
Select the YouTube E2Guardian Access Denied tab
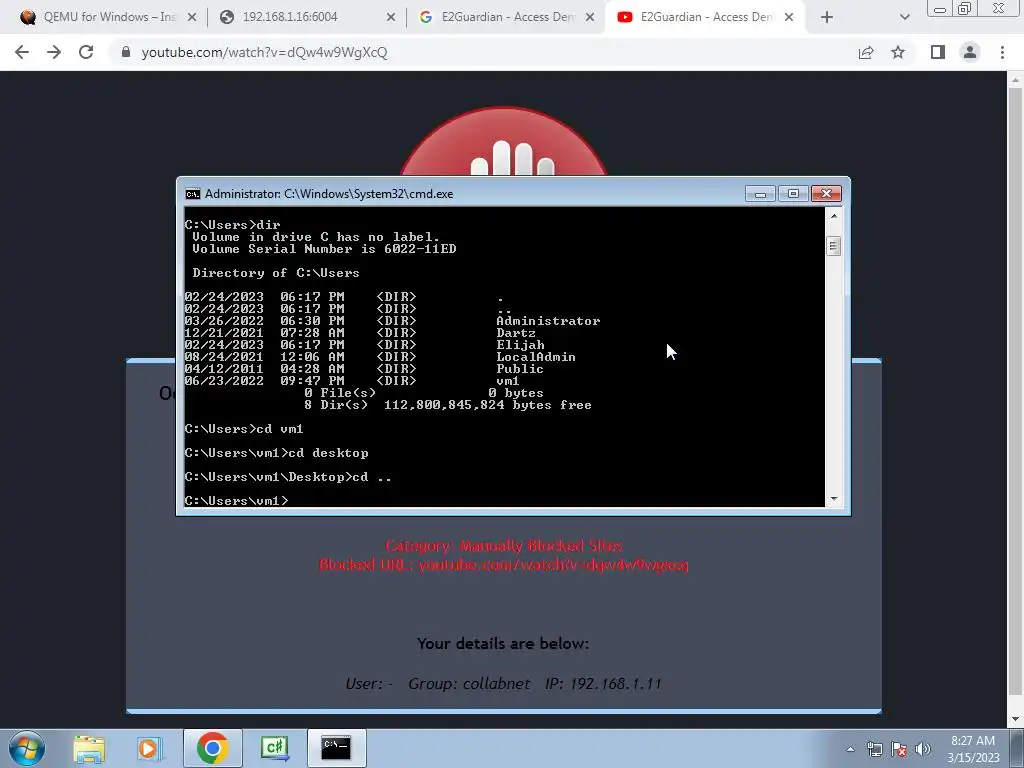point(704,18)
